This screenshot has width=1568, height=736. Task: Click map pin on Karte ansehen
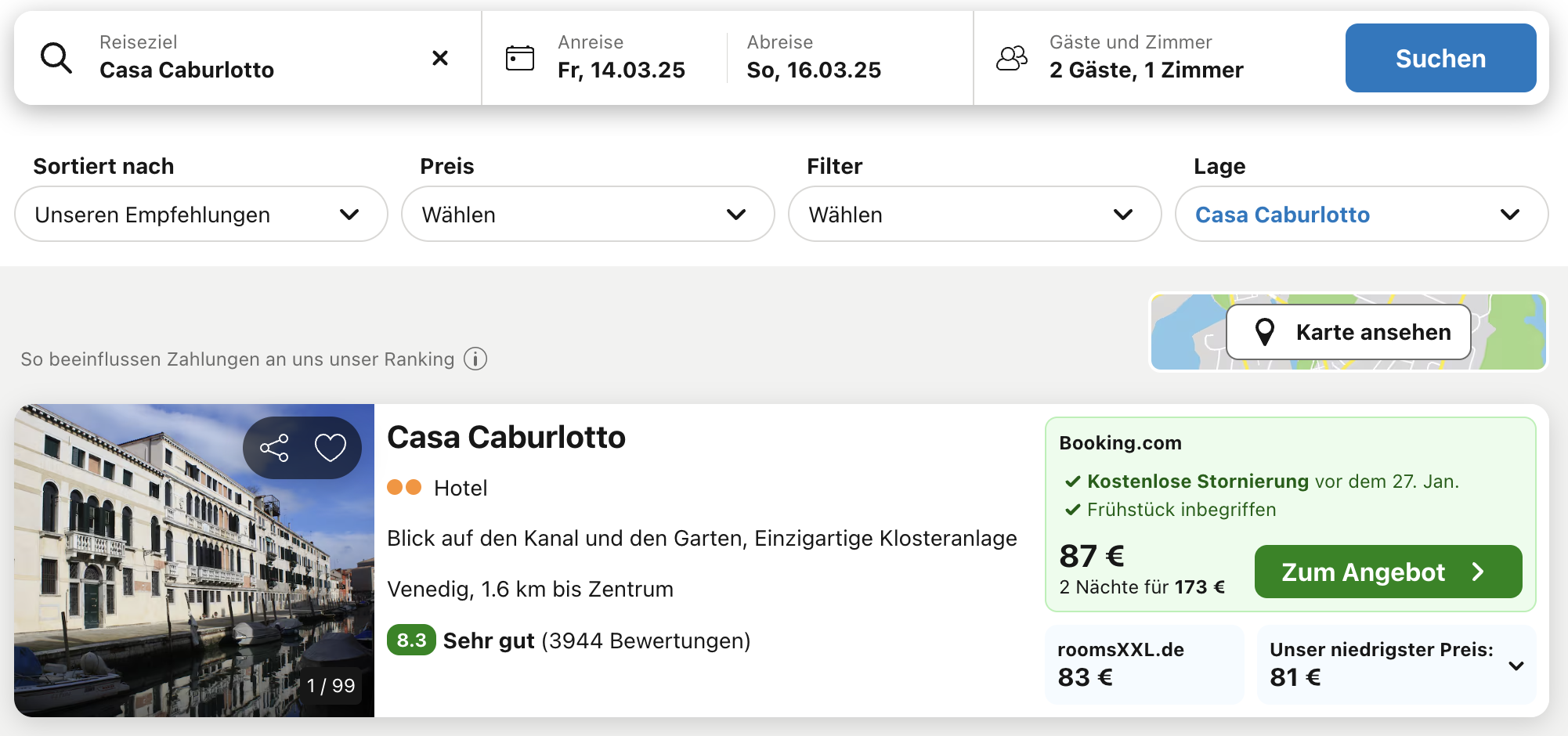pyautogui.click(x=1264, y=332)
